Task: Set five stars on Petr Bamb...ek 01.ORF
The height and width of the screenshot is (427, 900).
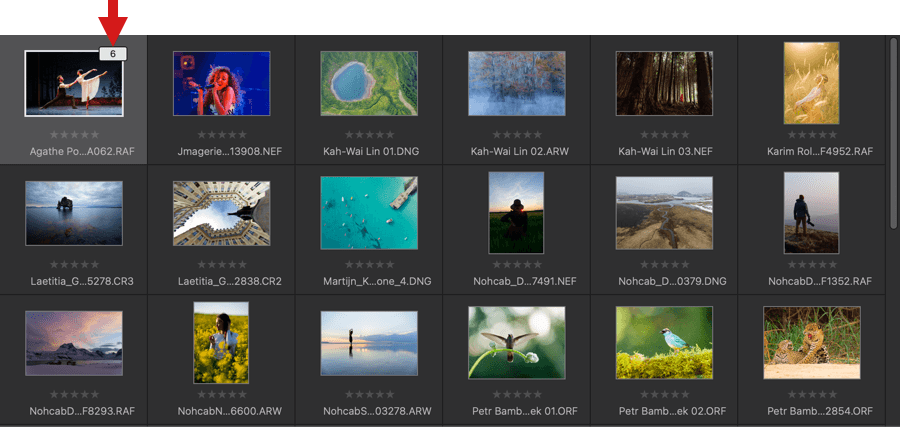Action: point(538,394)
